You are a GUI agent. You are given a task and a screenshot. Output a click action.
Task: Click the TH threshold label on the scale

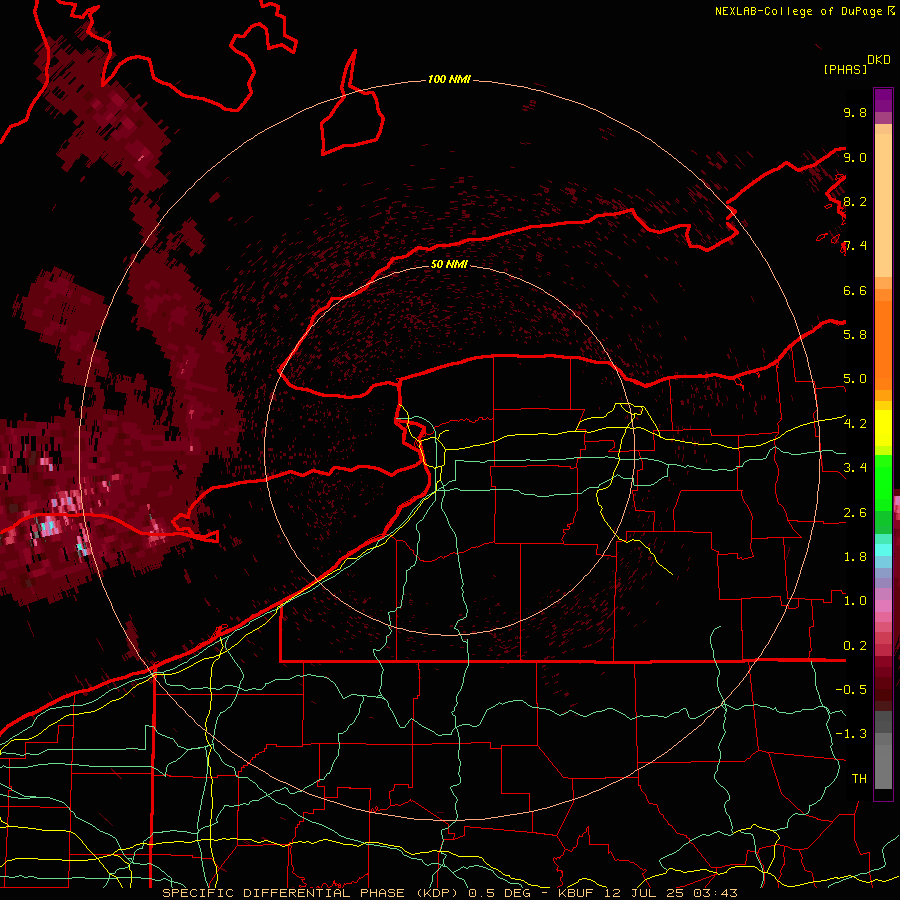[859, 779]
